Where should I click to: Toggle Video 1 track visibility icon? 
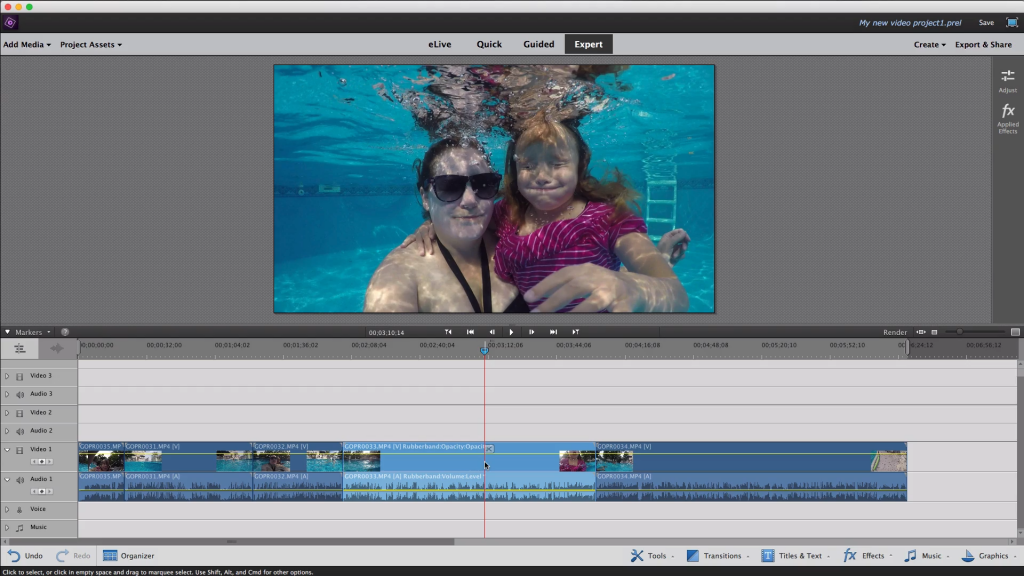[x=20, y=450]
